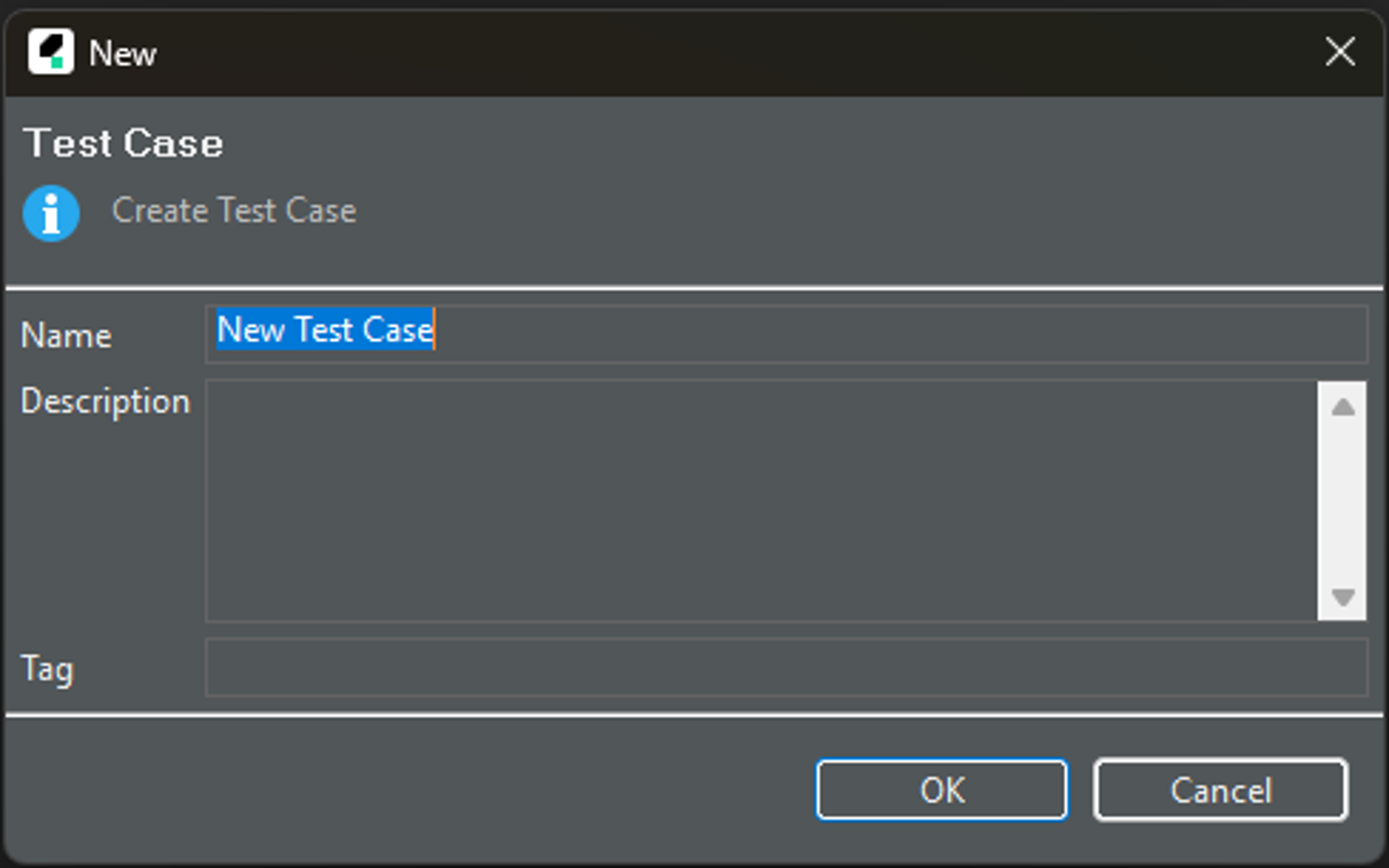Click the empty footer area beside OK

point(402,790)
